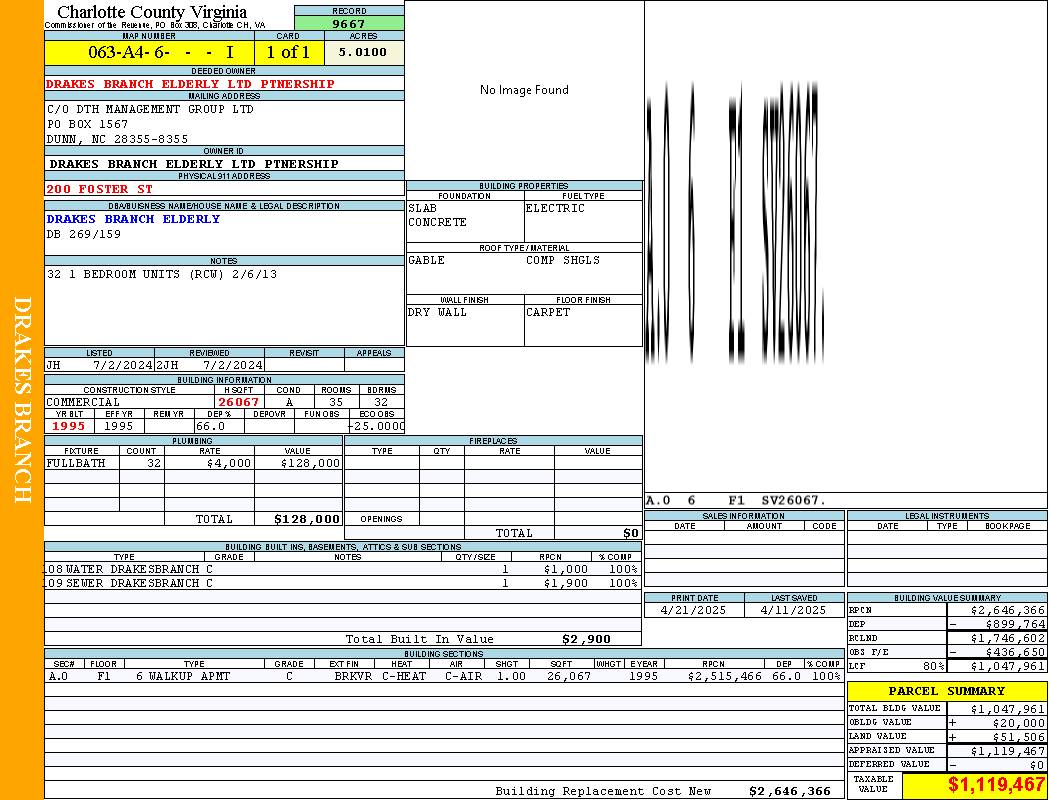Click the APPRAISED VALUE $1,119,467
This screenshot has width=1050, height=800.
(1008, 751)
